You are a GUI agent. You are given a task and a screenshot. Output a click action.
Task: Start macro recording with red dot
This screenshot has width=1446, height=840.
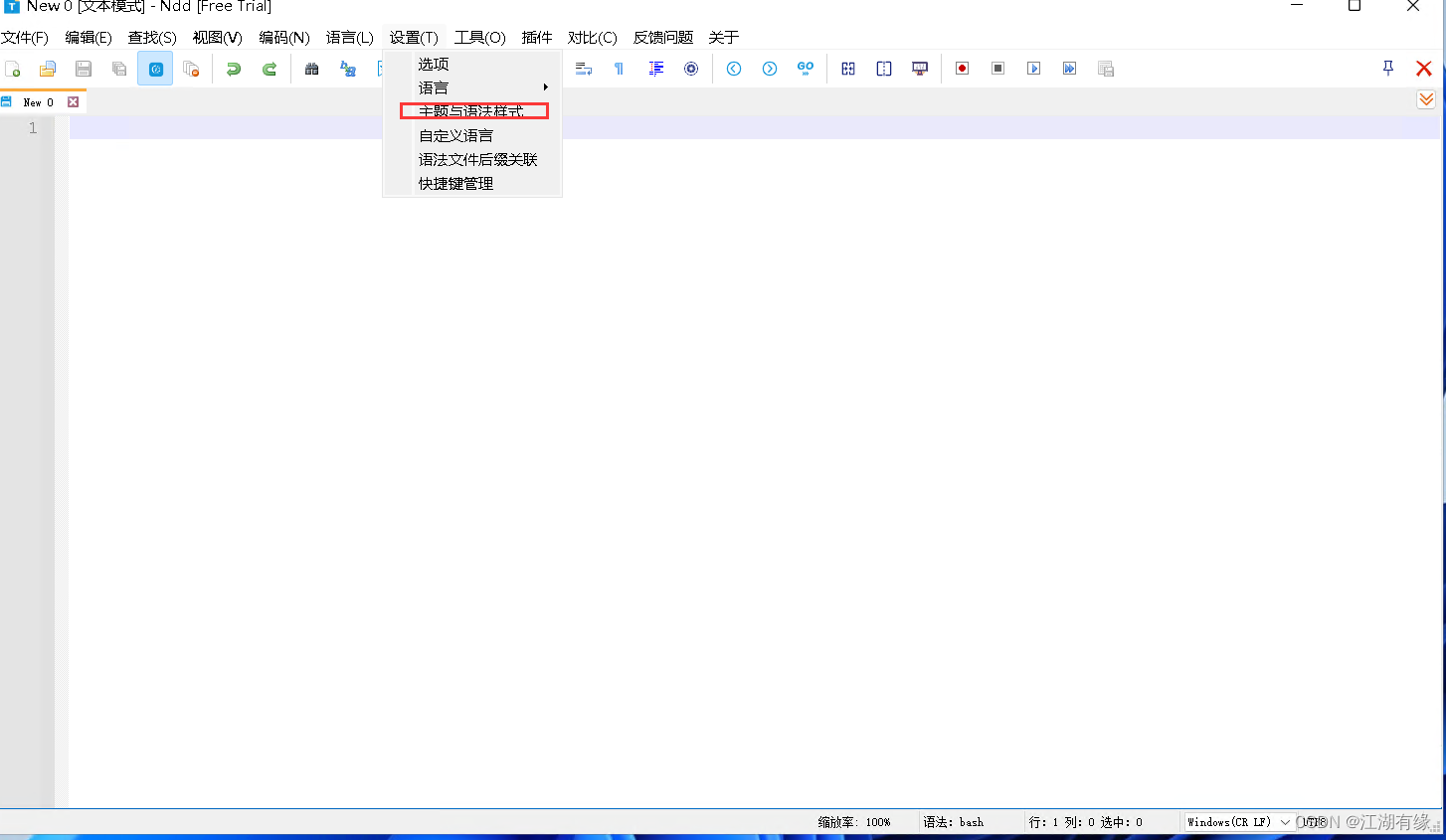pos(962,69)
